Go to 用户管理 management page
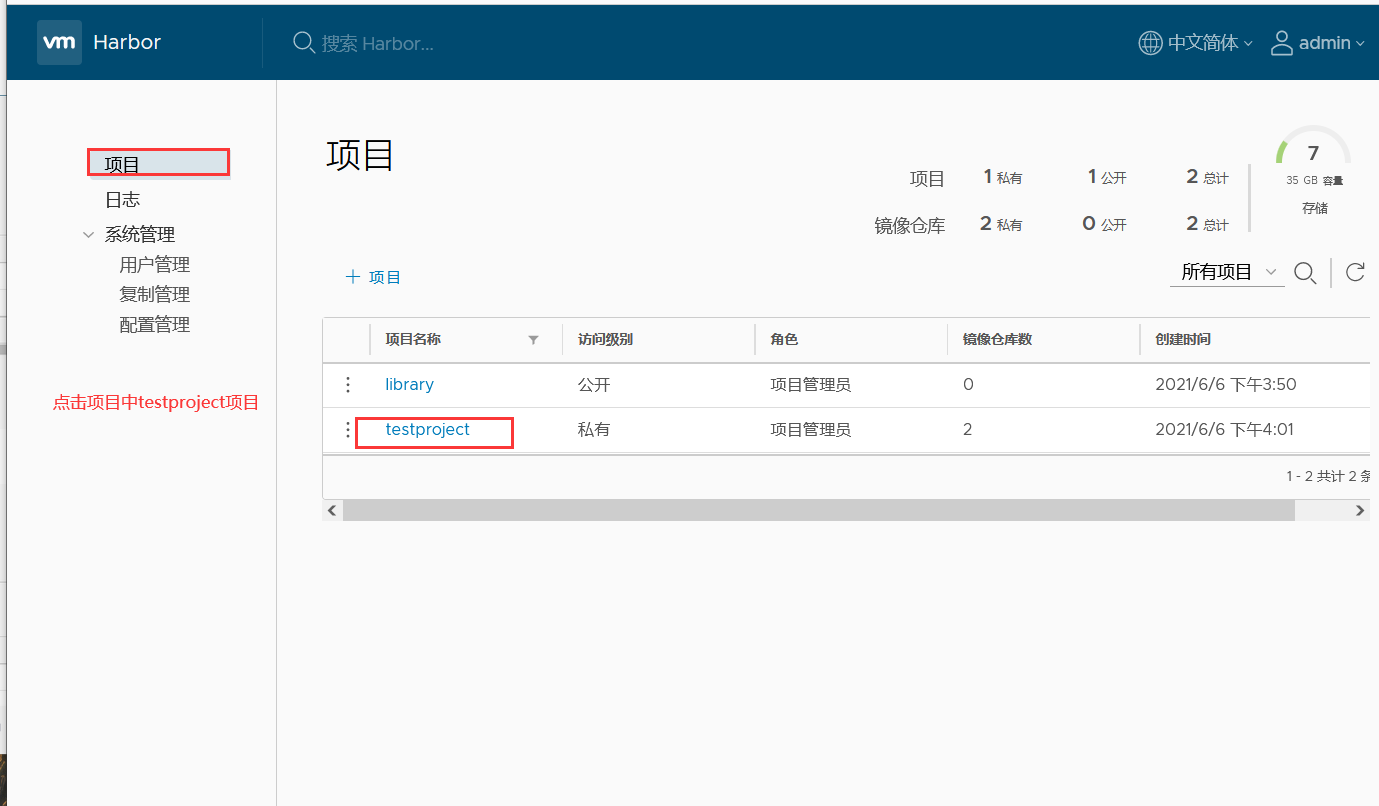The width and height of the screenshot is (1379, 806). coord(154,264)
